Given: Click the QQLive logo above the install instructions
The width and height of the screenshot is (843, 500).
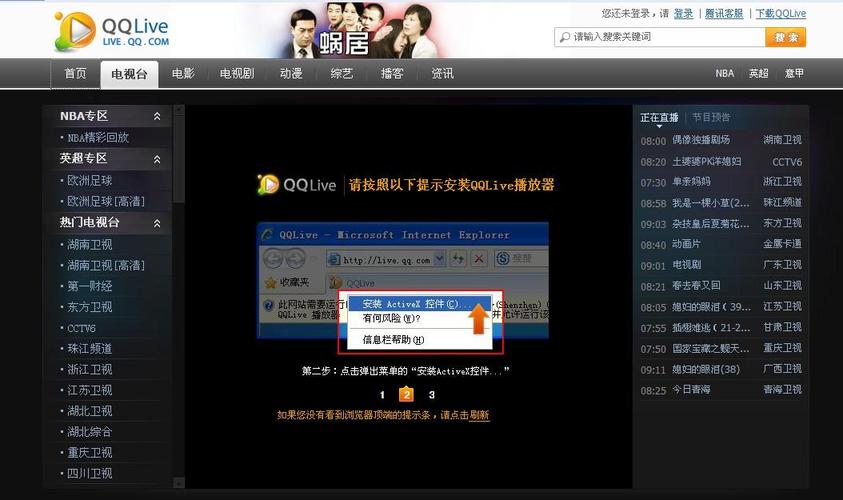Looking at the screenshot, I should pos(296,184).
